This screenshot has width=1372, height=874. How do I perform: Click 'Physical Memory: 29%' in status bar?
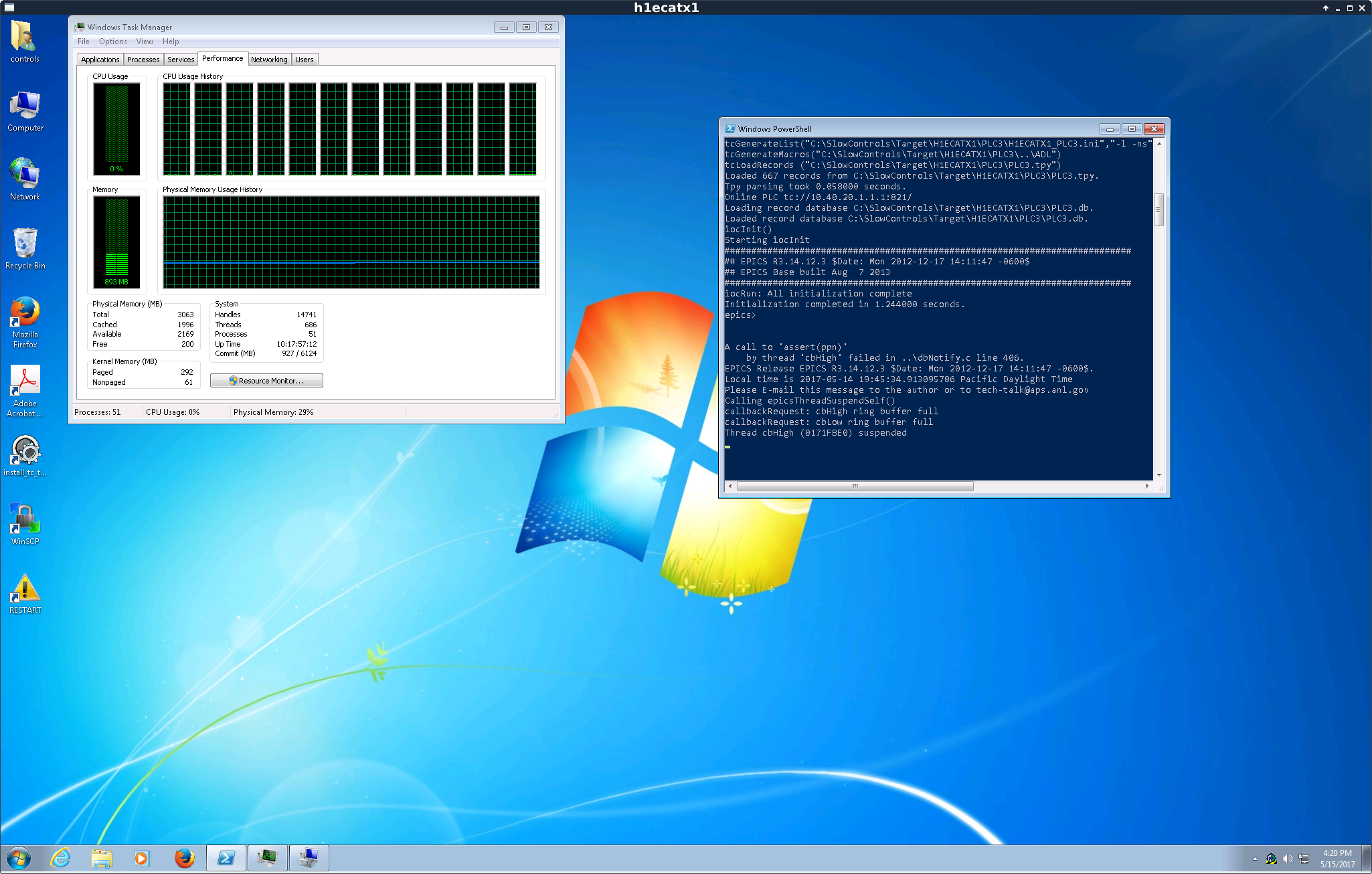click(x=273, y=412)
